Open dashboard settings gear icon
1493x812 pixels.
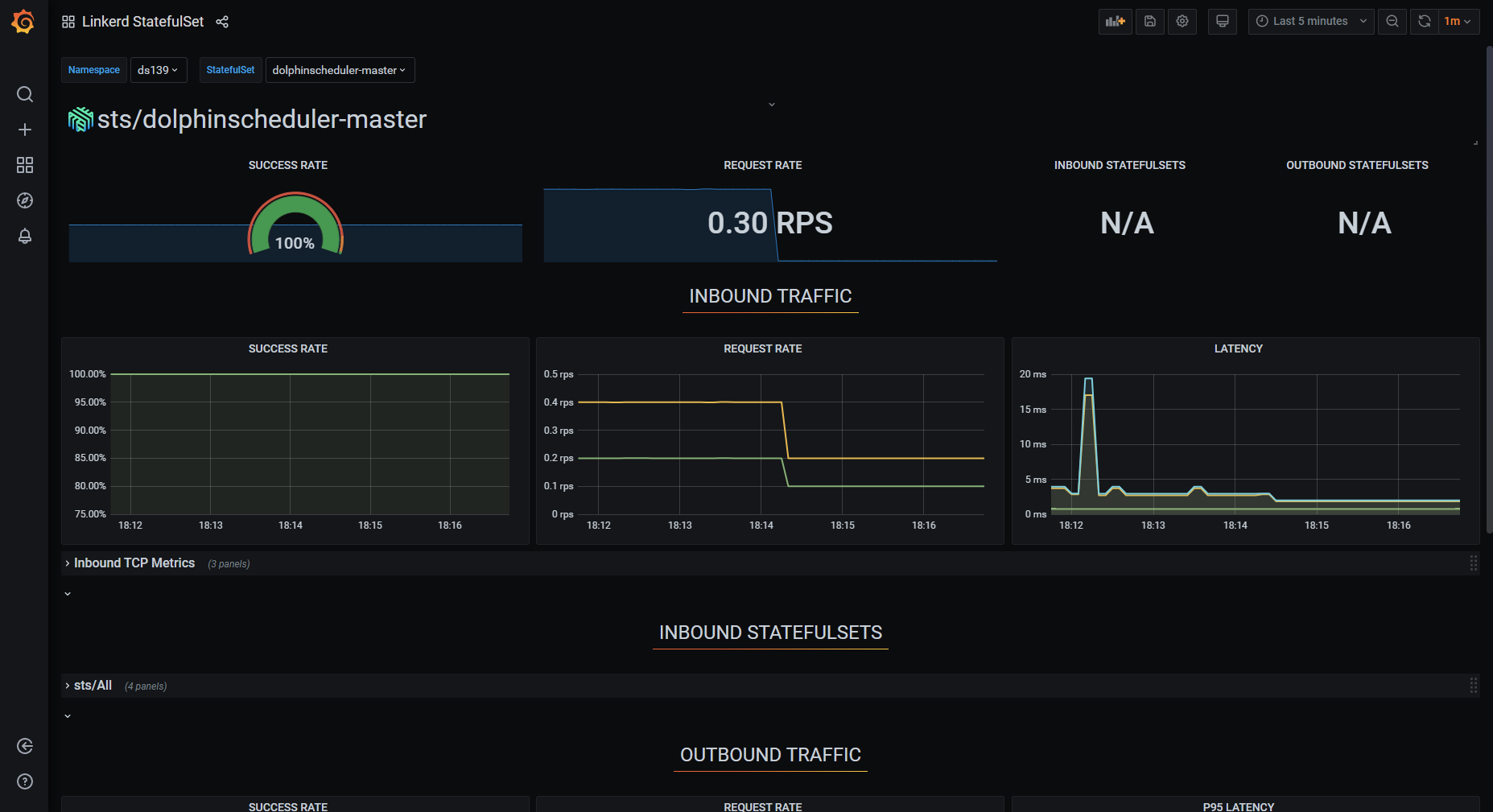point(1182,22)
